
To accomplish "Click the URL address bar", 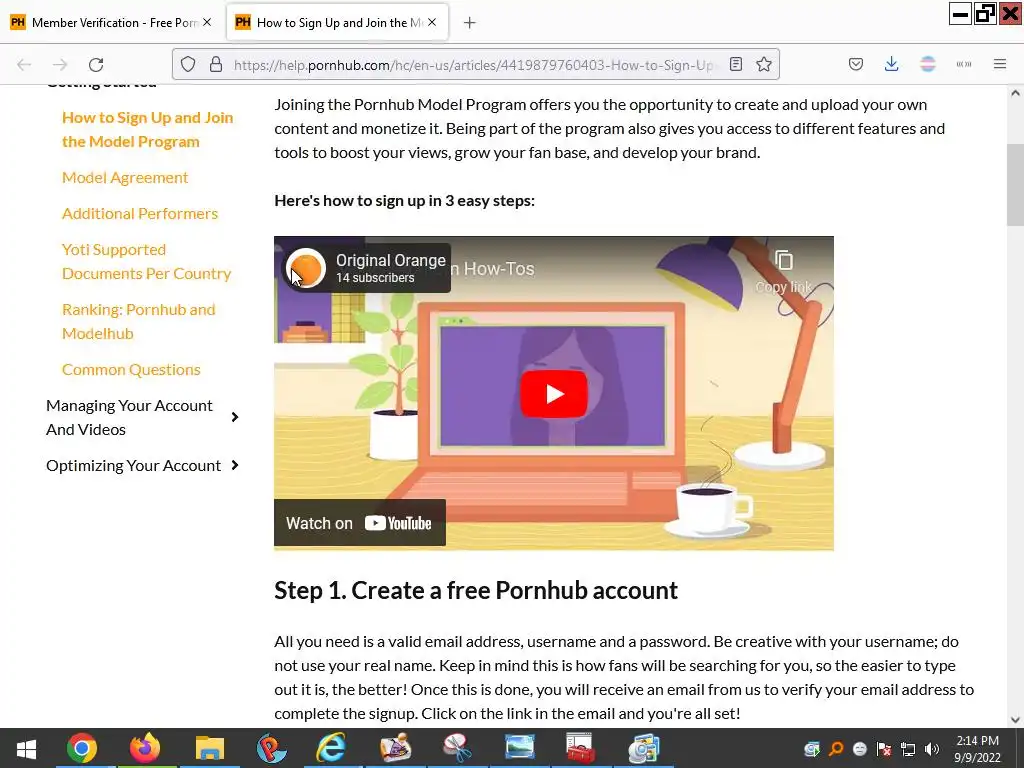I will 473,65.
